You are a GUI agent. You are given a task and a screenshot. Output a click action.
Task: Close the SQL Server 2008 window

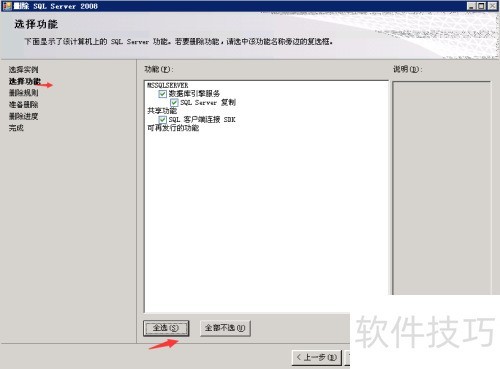492,6
